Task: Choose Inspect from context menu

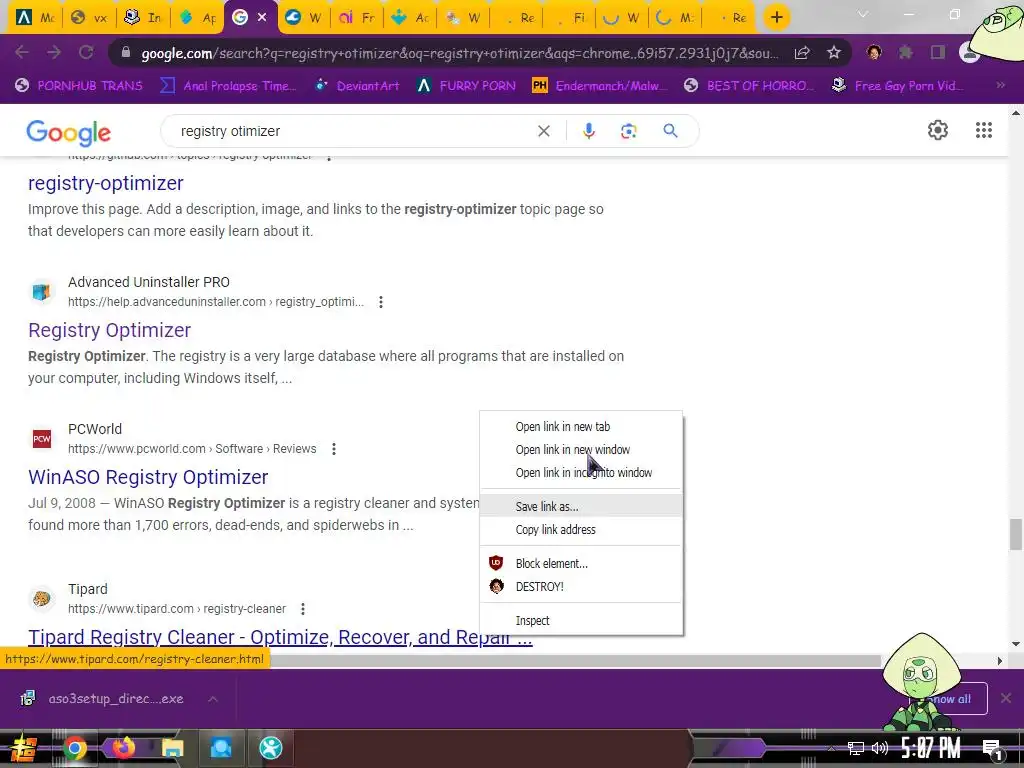Action: (x=581, y=620)
